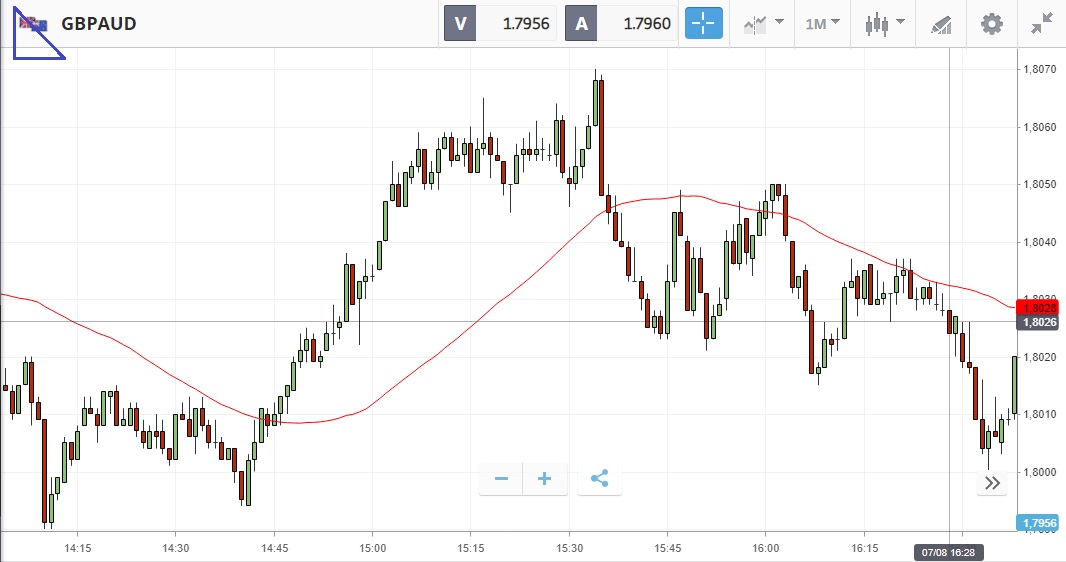Click the blue 1,7956 current price label

(x=1040, y=523)
